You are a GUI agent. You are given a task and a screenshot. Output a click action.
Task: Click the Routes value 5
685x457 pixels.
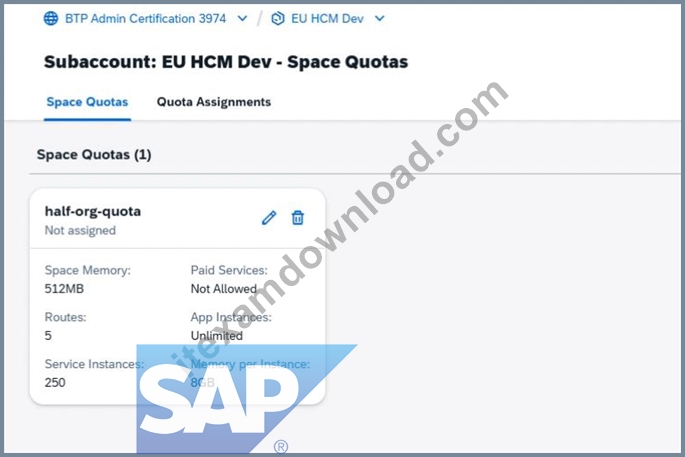48,336
